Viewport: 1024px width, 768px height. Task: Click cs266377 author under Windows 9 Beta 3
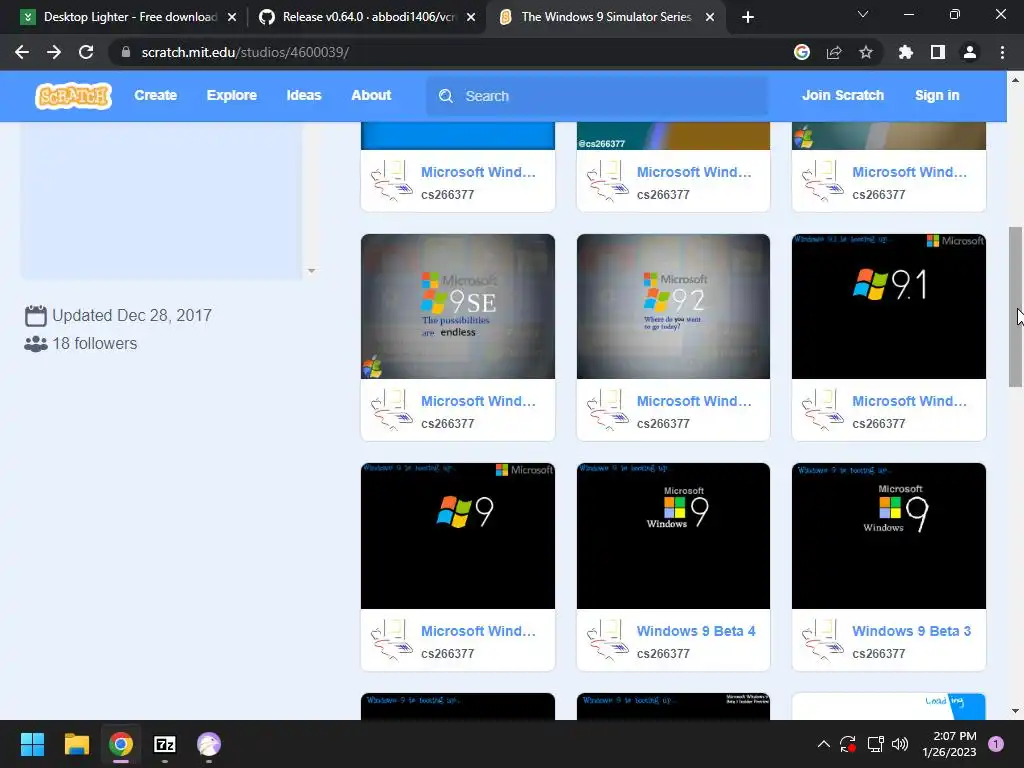click(878, 653)
